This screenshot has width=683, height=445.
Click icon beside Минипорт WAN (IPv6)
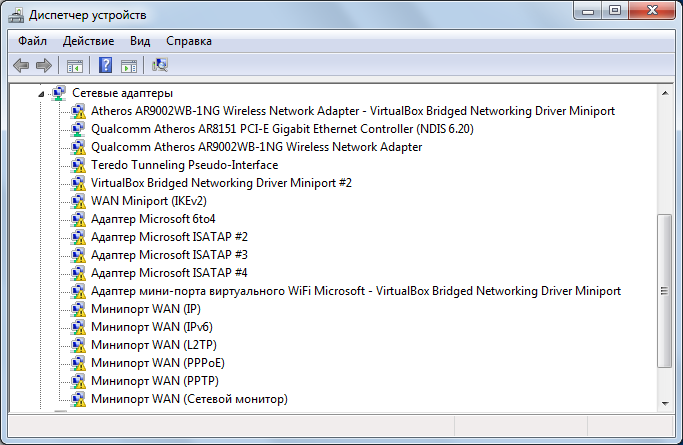click(x=78, y=327)
